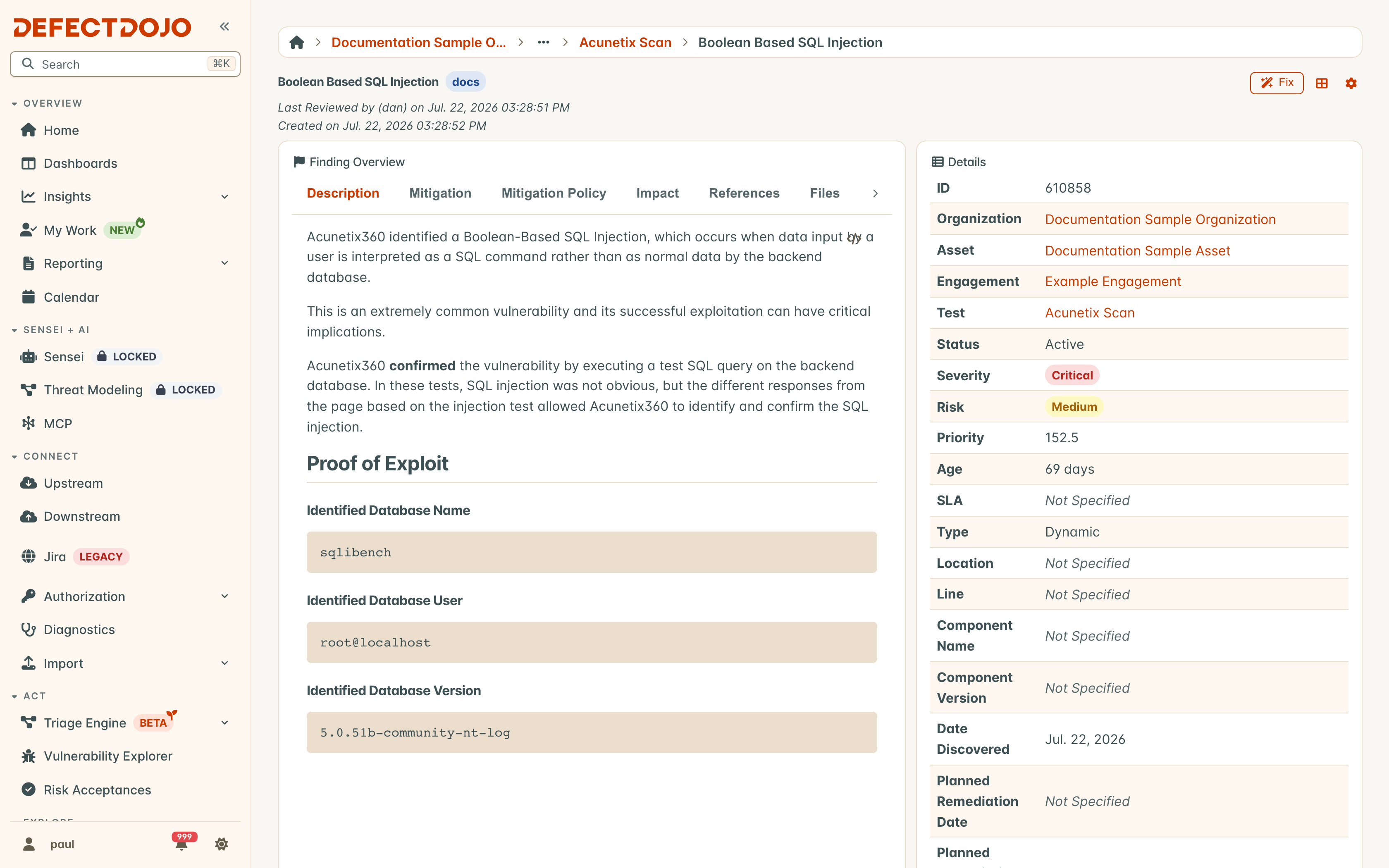The width and height of the screenshot is (1389, 868).
Task: Click the docs tag badge
Action: click(x=465, y=82)
